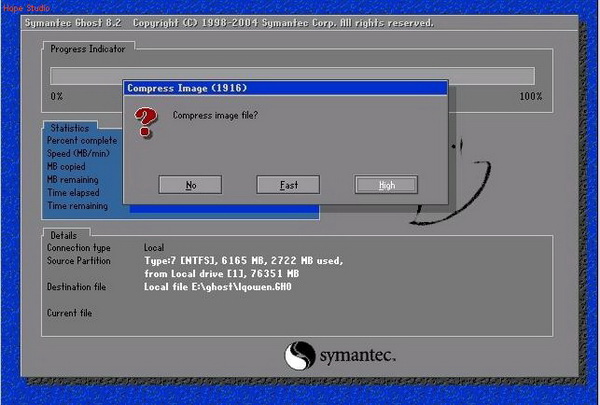The height and width of the screenshot is (405, 600).
Task: Click the Details group label
Action: [x=64, y=235]
